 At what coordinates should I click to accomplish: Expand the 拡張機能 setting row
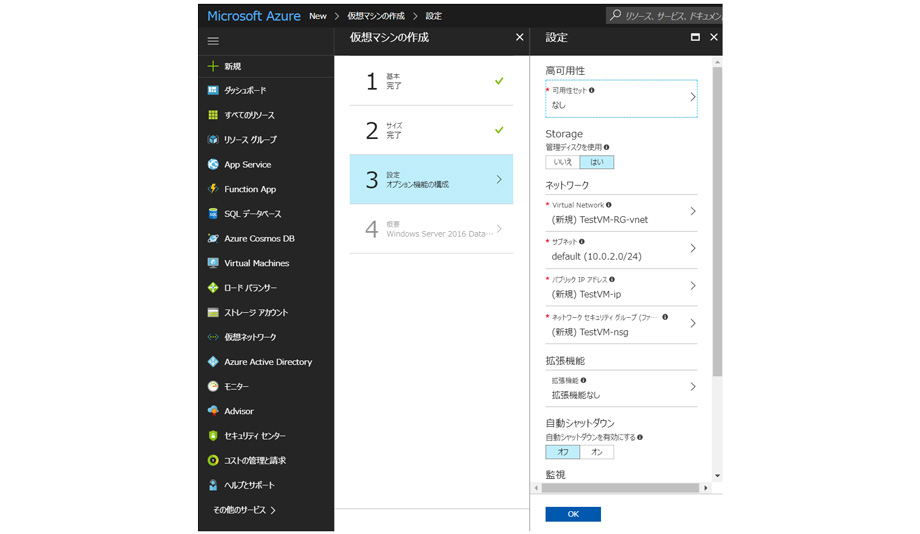[x=620, y=388]
